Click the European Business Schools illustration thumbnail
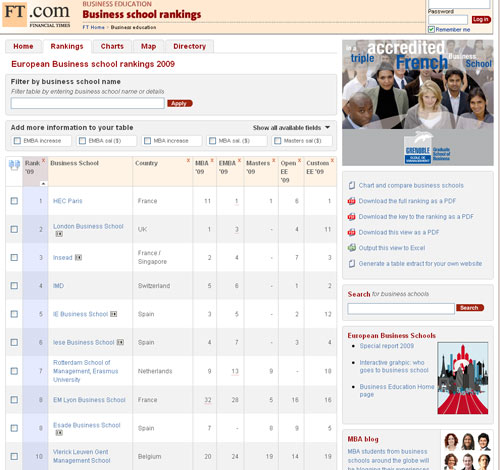Screen dimensions: 500x470 (x=463, y=378)
